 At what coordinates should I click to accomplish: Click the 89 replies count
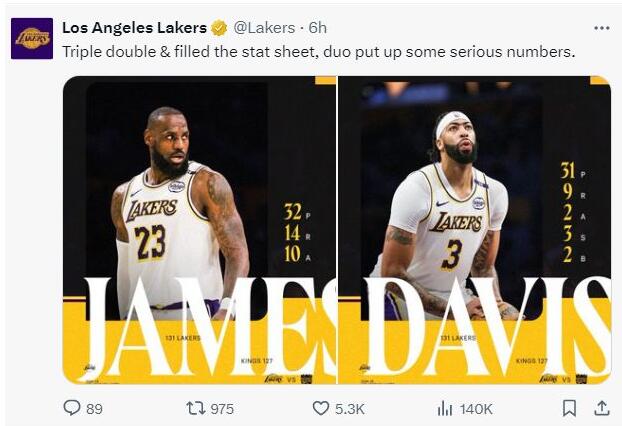[x=95, y=408]
